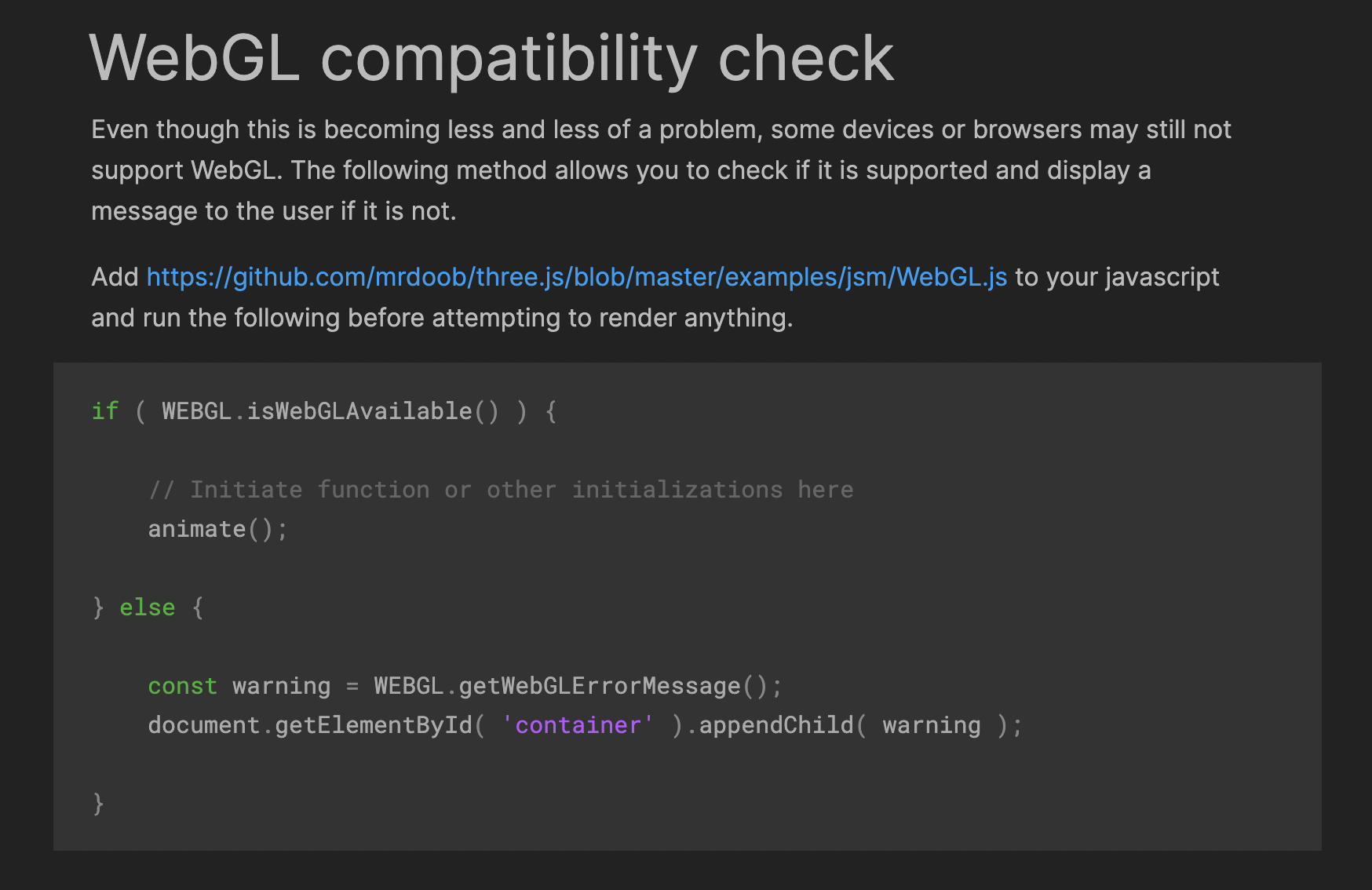Click the appendChild call in code
The height and width of the screenshot is (890, 1372).
coord(776,725)
